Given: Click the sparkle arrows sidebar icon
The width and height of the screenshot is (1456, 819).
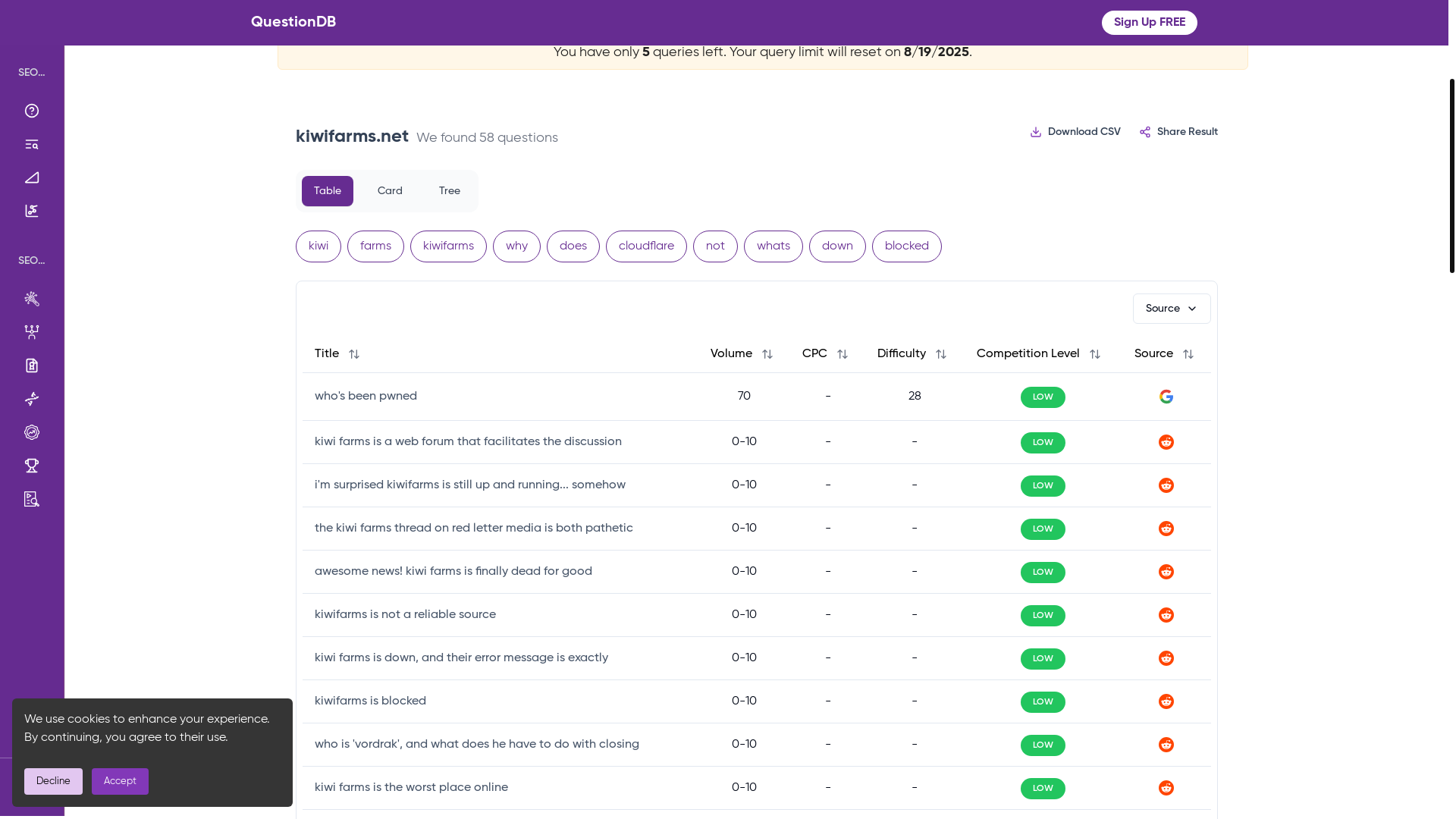Looking at the screenshot, I should point(32,399).
